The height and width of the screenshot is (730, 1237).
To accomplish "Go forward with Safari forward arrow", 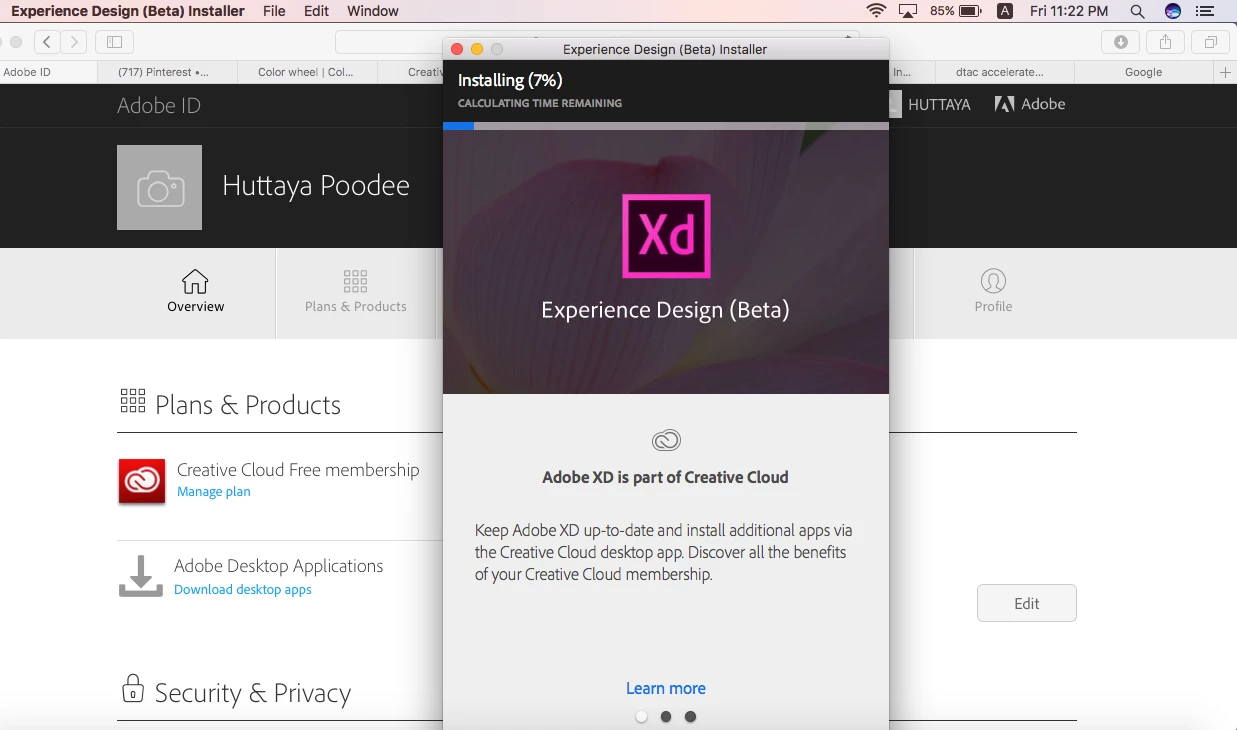I will click(x=74, y=42).
